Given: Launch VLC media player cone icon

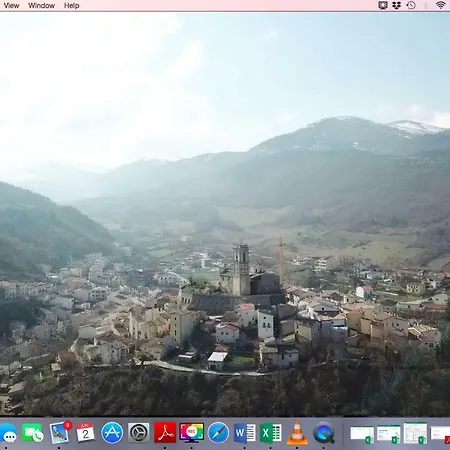Looking at the screenshot, I should coord(297,433).
